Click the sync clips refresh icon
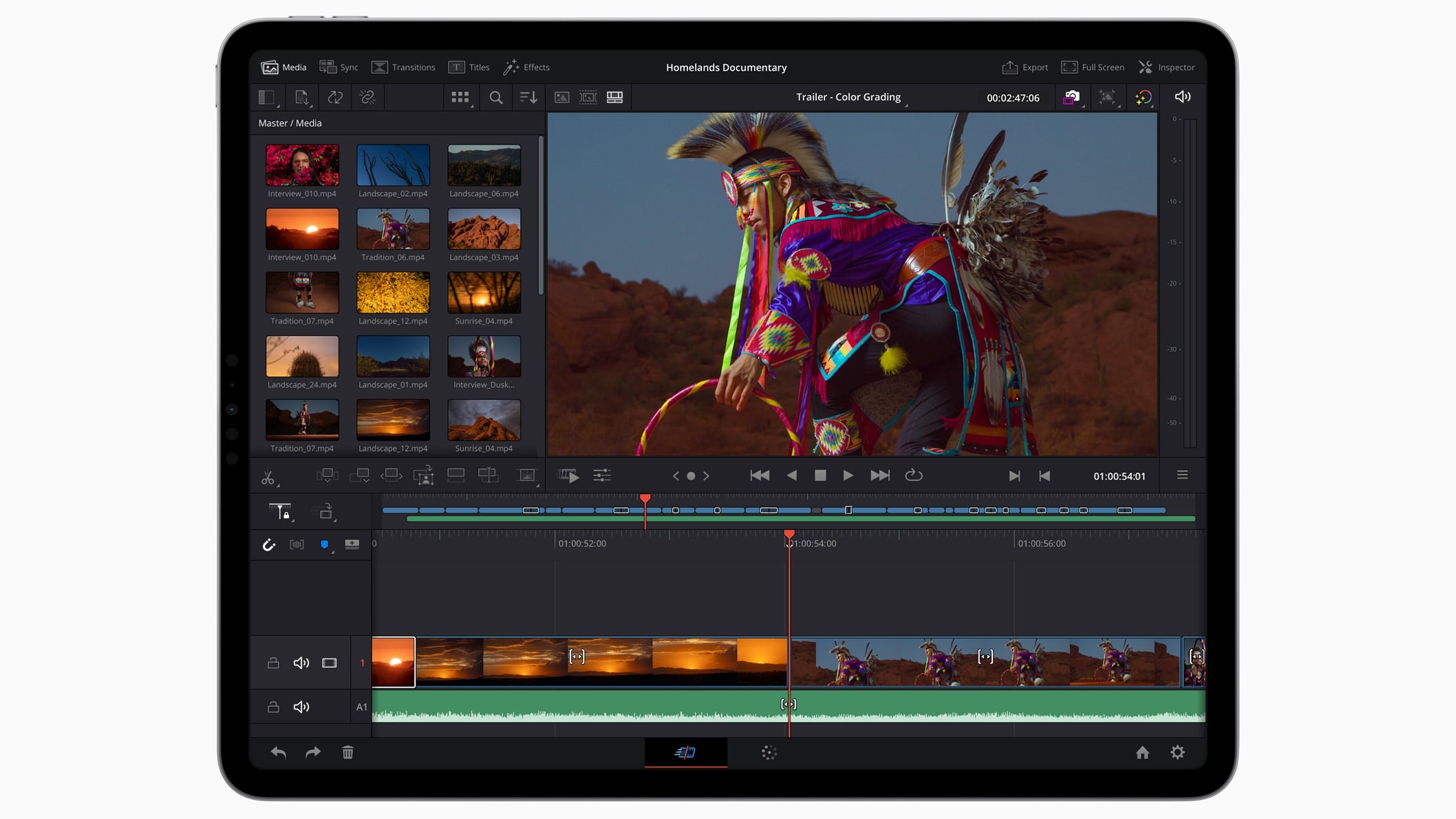The image size is (1456, 819). coord(335,97)
